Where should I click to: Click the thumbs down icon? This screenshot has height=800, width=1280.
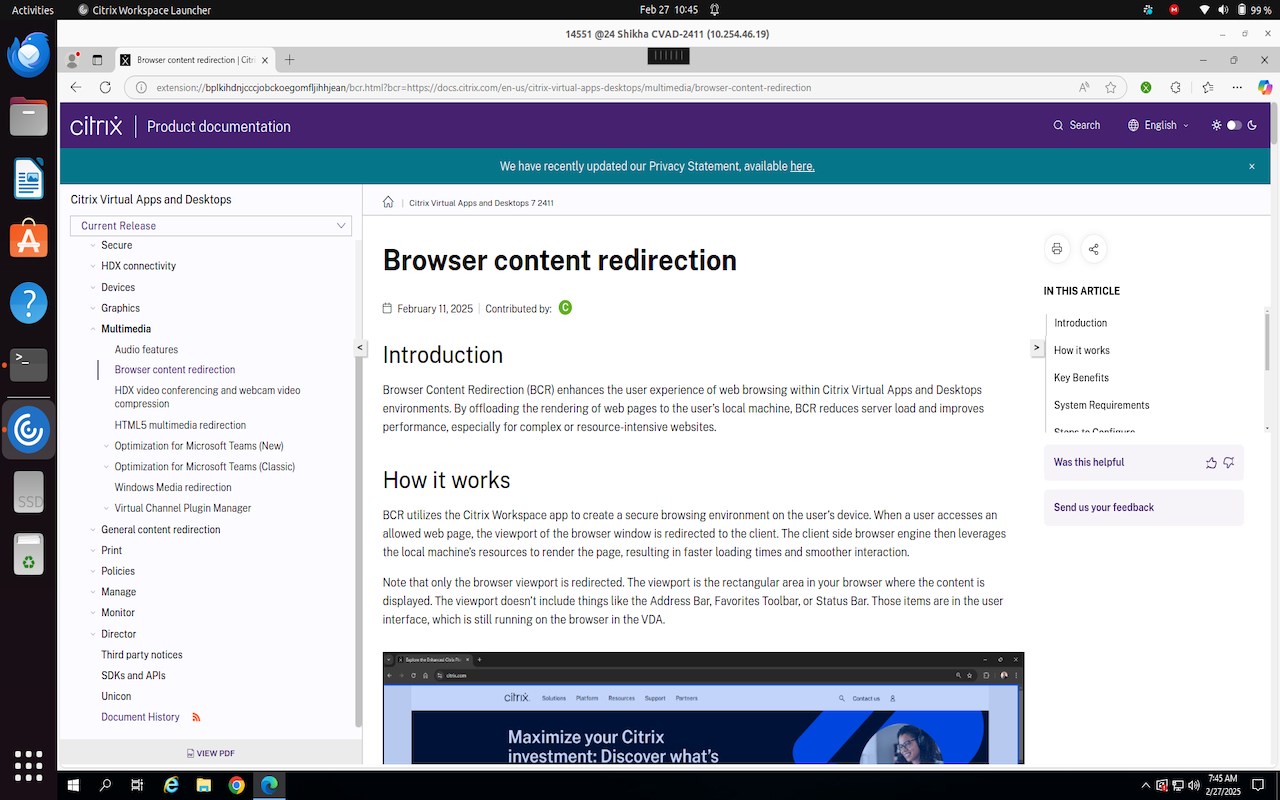[1229, 463]
